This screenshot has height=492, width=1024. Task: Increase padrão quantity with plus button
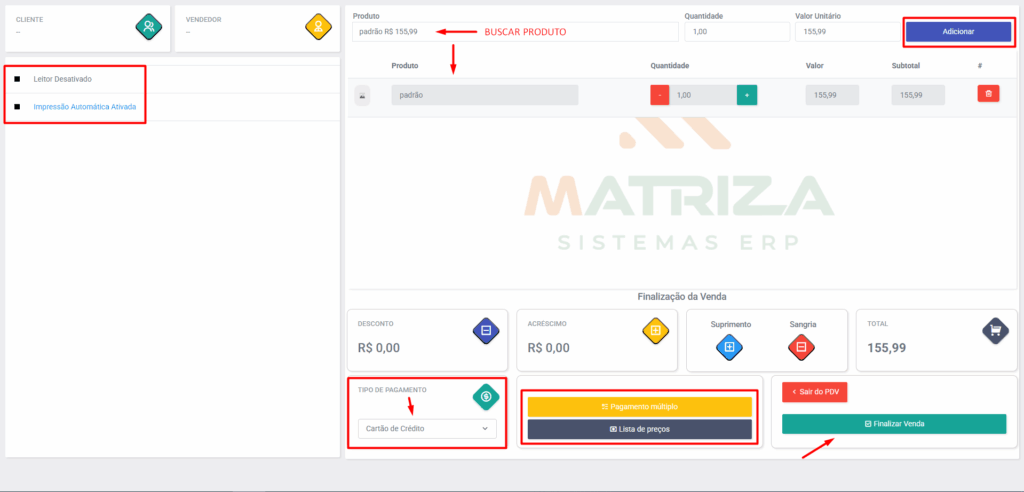click(x=747, y=95)
